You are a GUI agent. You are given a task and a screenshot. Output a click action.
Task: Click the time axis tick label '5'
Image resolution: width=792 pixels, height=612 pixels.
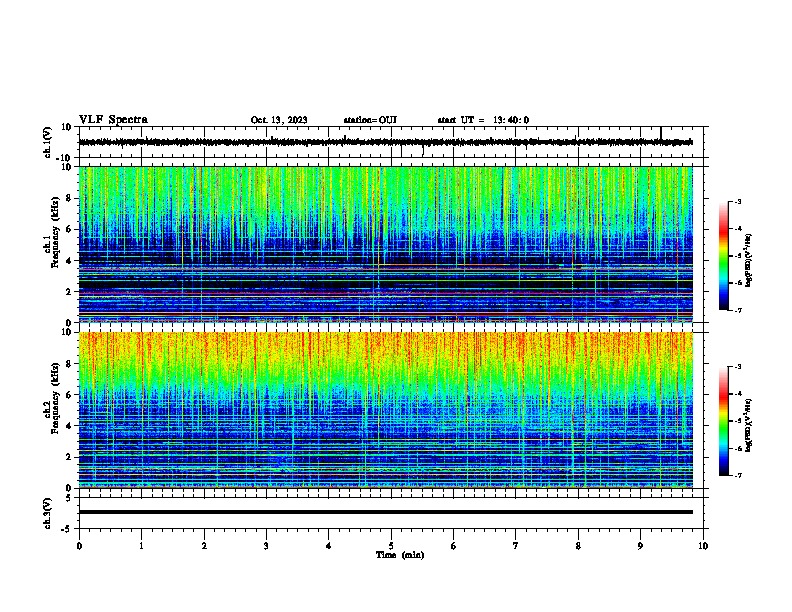[x=391, y=546]
